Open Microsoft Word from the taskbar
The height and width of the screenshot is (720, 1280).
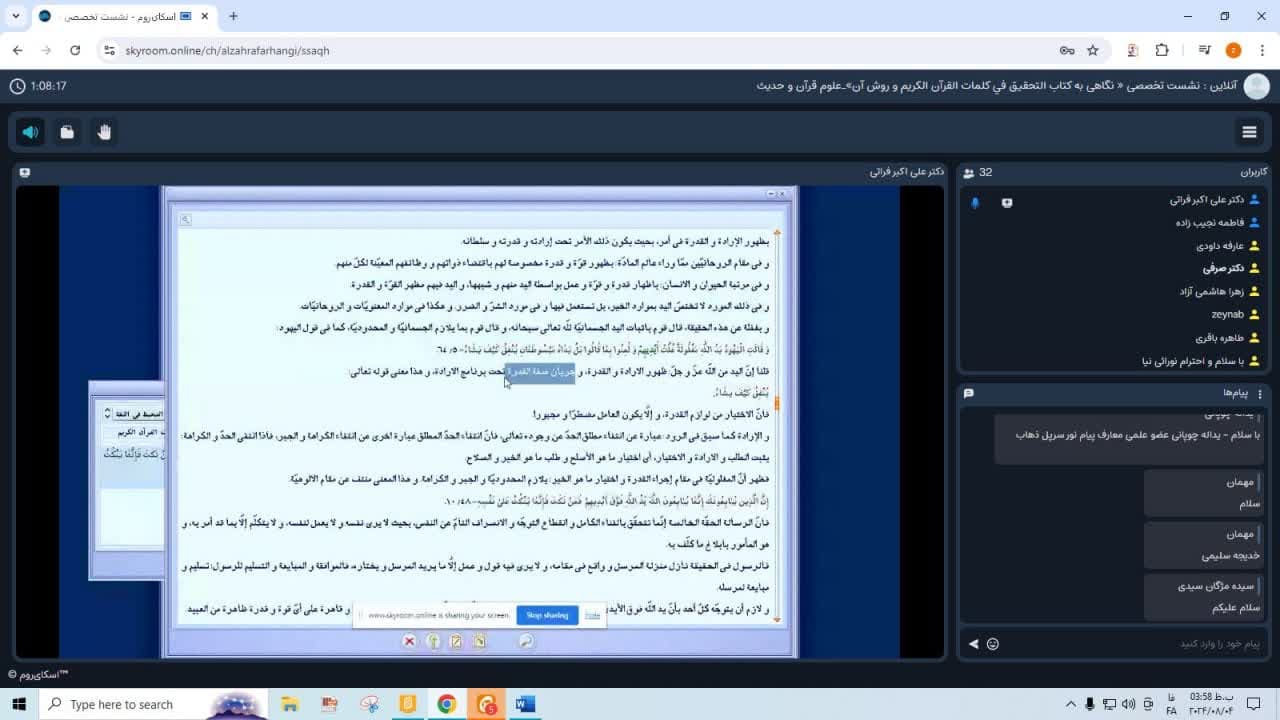[x=525, y=704]
